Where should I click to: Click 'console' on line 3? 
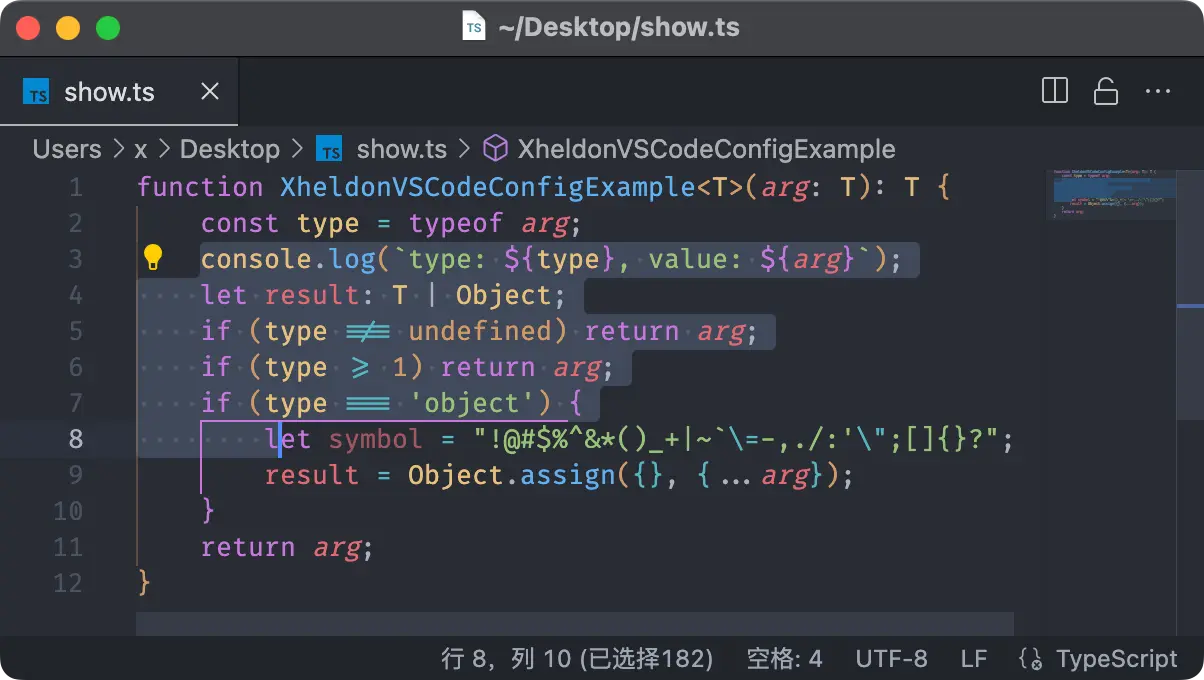coord(256,259)
